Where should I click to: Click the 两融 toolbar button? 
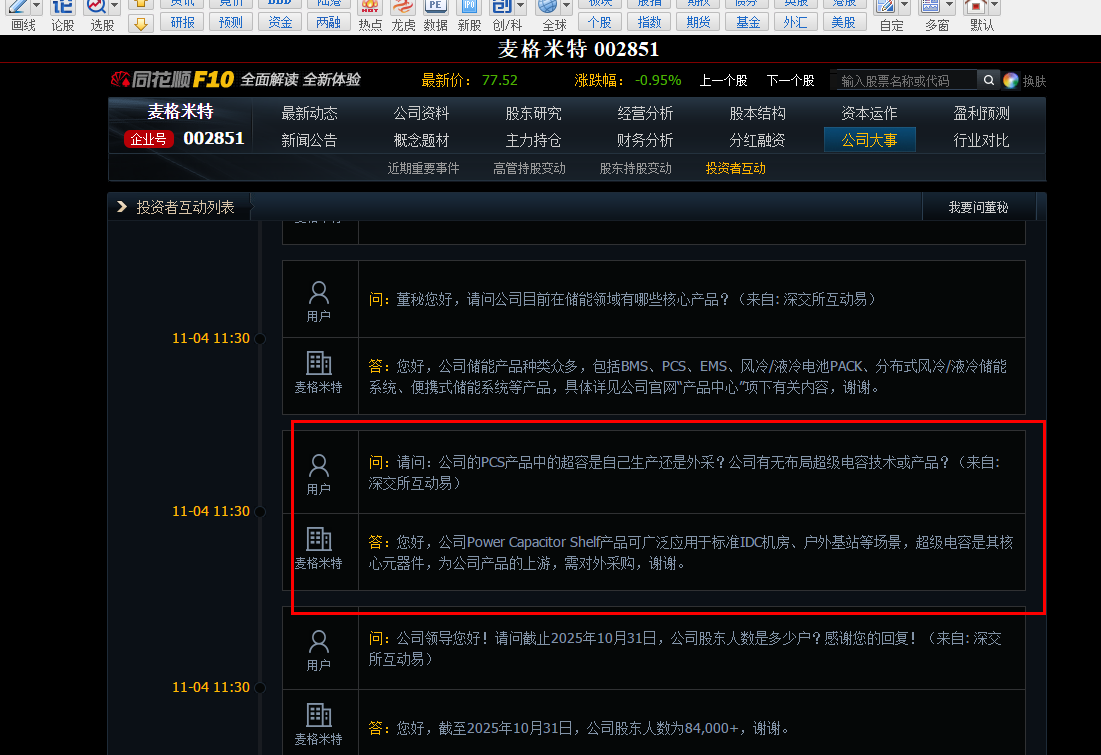coord(329,22)
